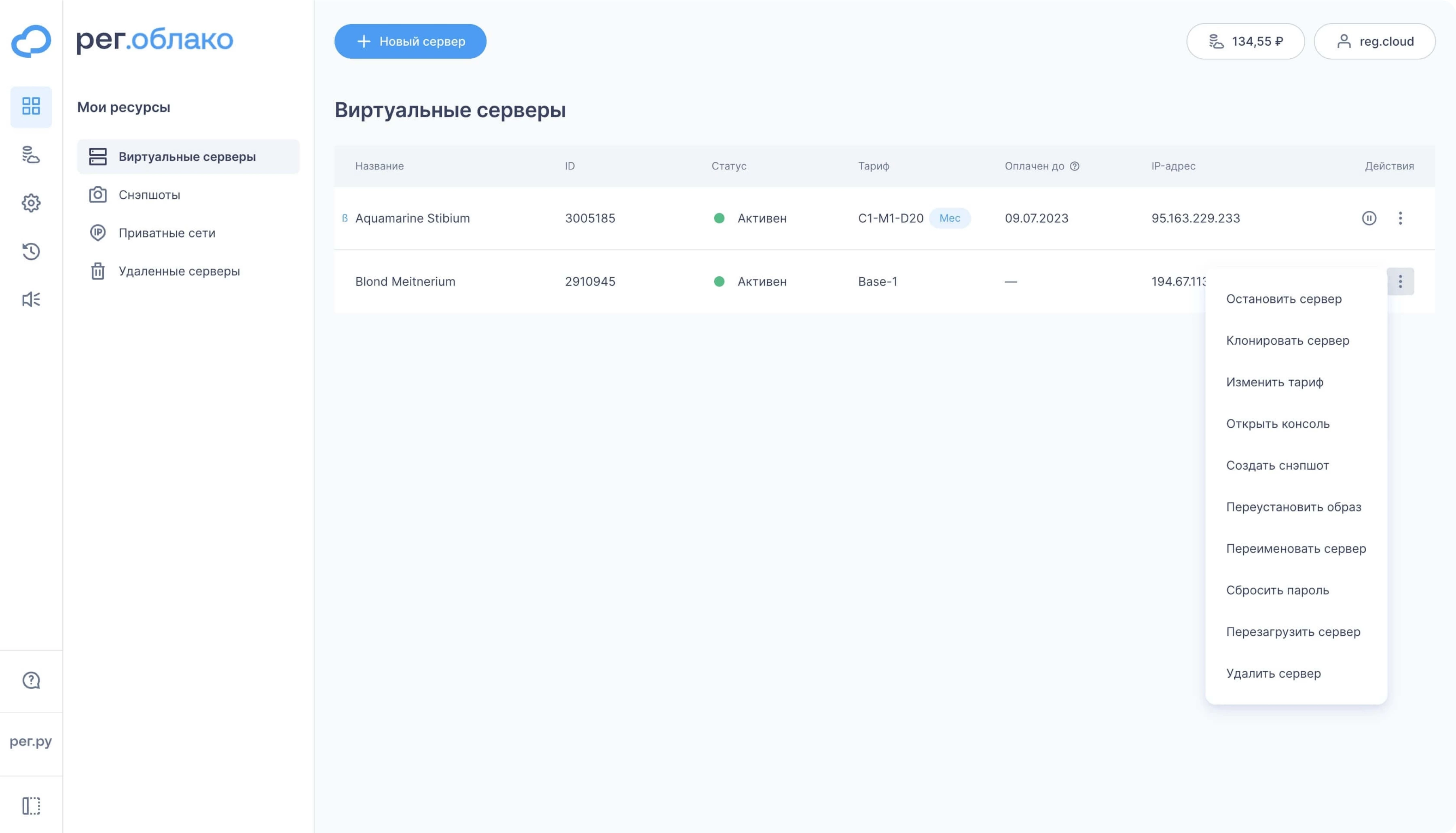This screenshot has width=1456, height=833.
Task: Select Удалить сервер menu entry
Action: (1273, 673)
